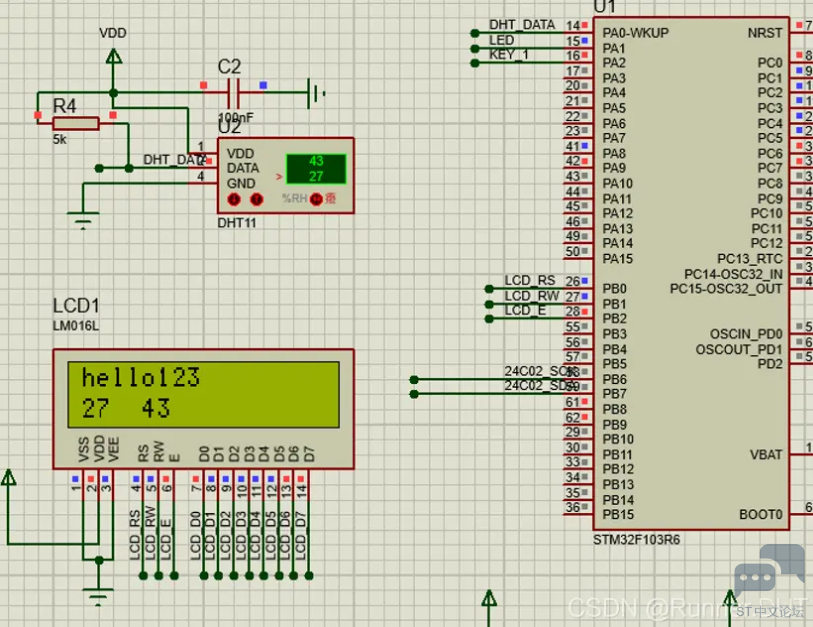Toggle the DHT11 %RH/temperature mode switch
Viewport: 813px width, 627px height.
tap(316, 199)
